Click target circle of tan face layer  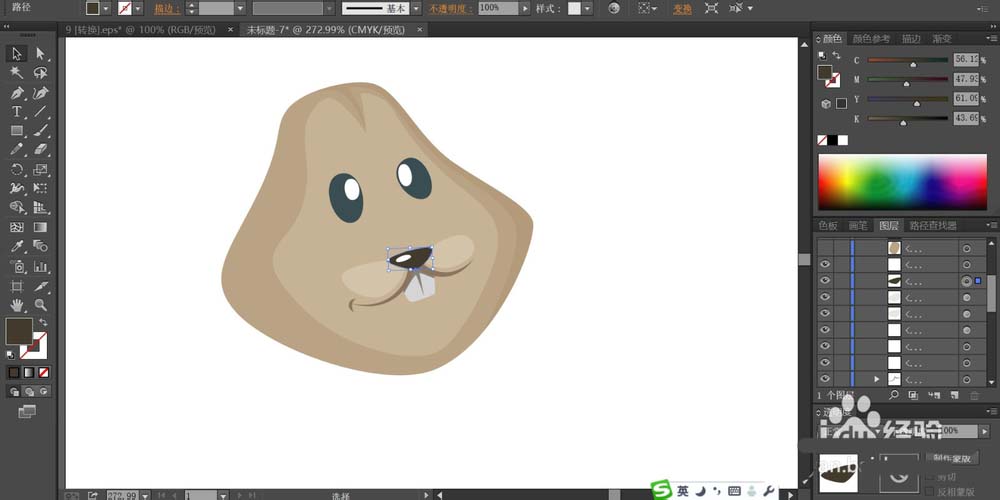pyautogui.click(x=966, y=248)
